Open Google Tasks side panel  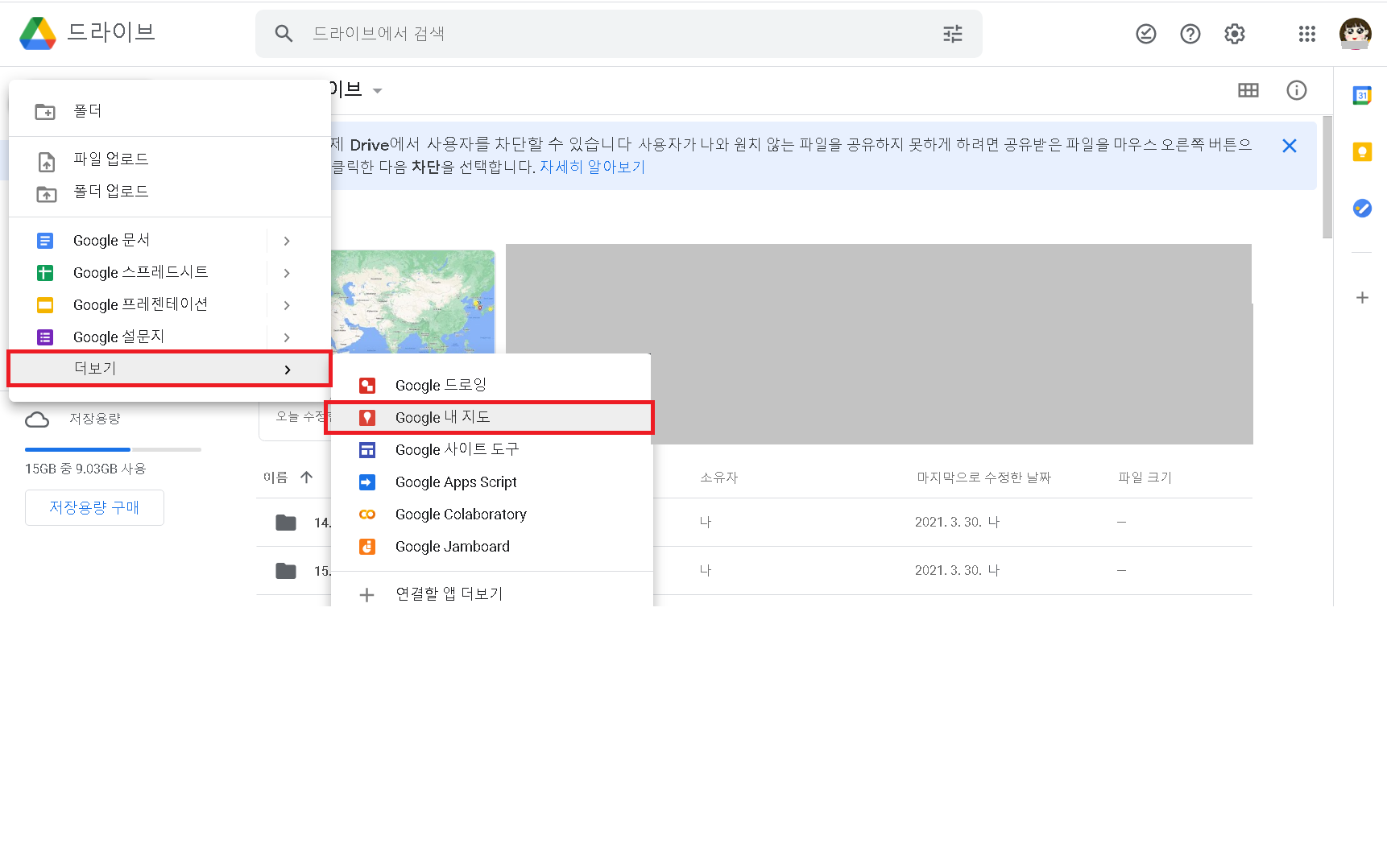pyautogui.click(x=1362, y=209)
